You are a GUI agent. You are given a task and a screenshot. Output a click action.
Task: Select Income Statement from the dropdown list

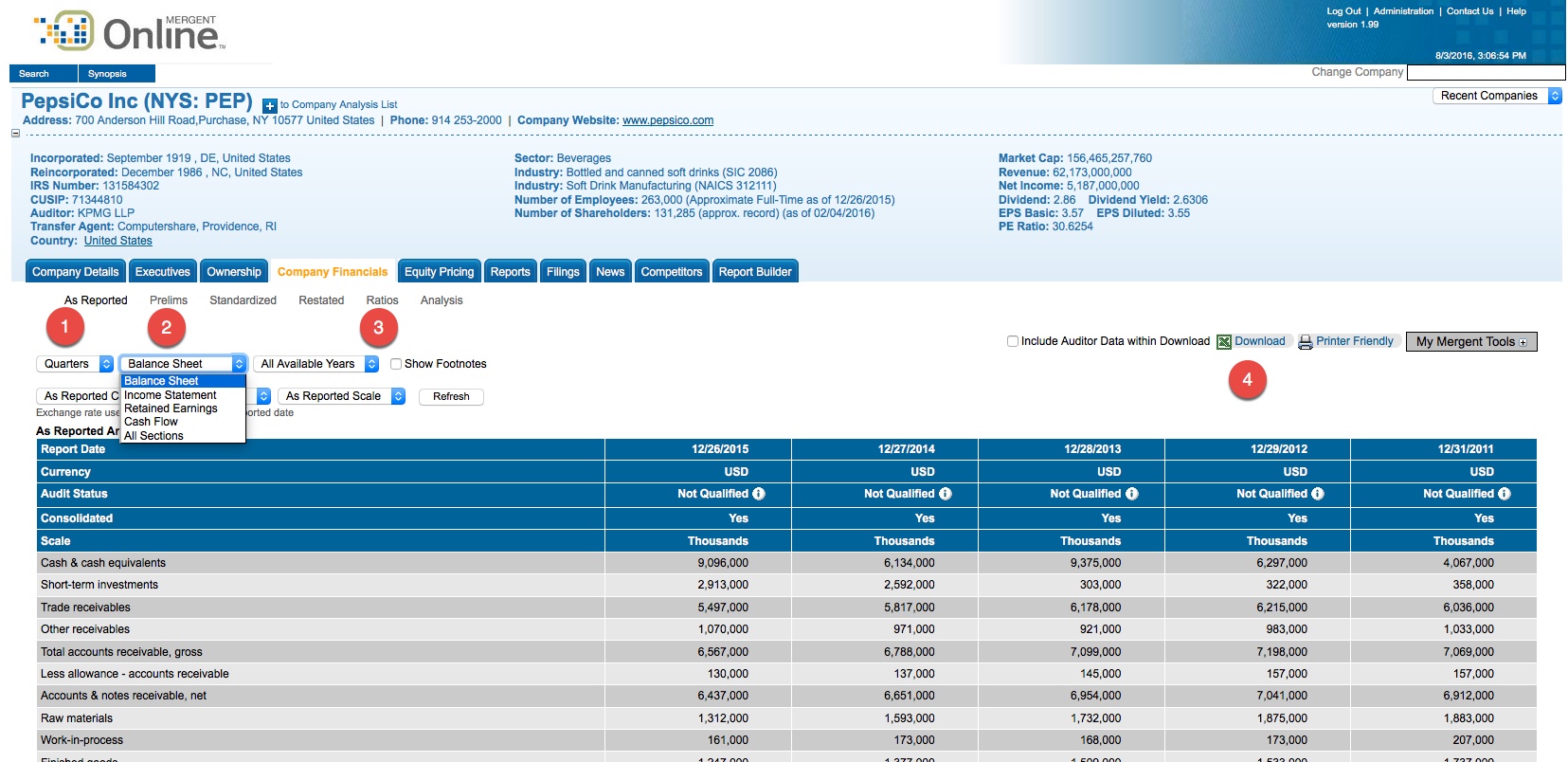point(184,395)
